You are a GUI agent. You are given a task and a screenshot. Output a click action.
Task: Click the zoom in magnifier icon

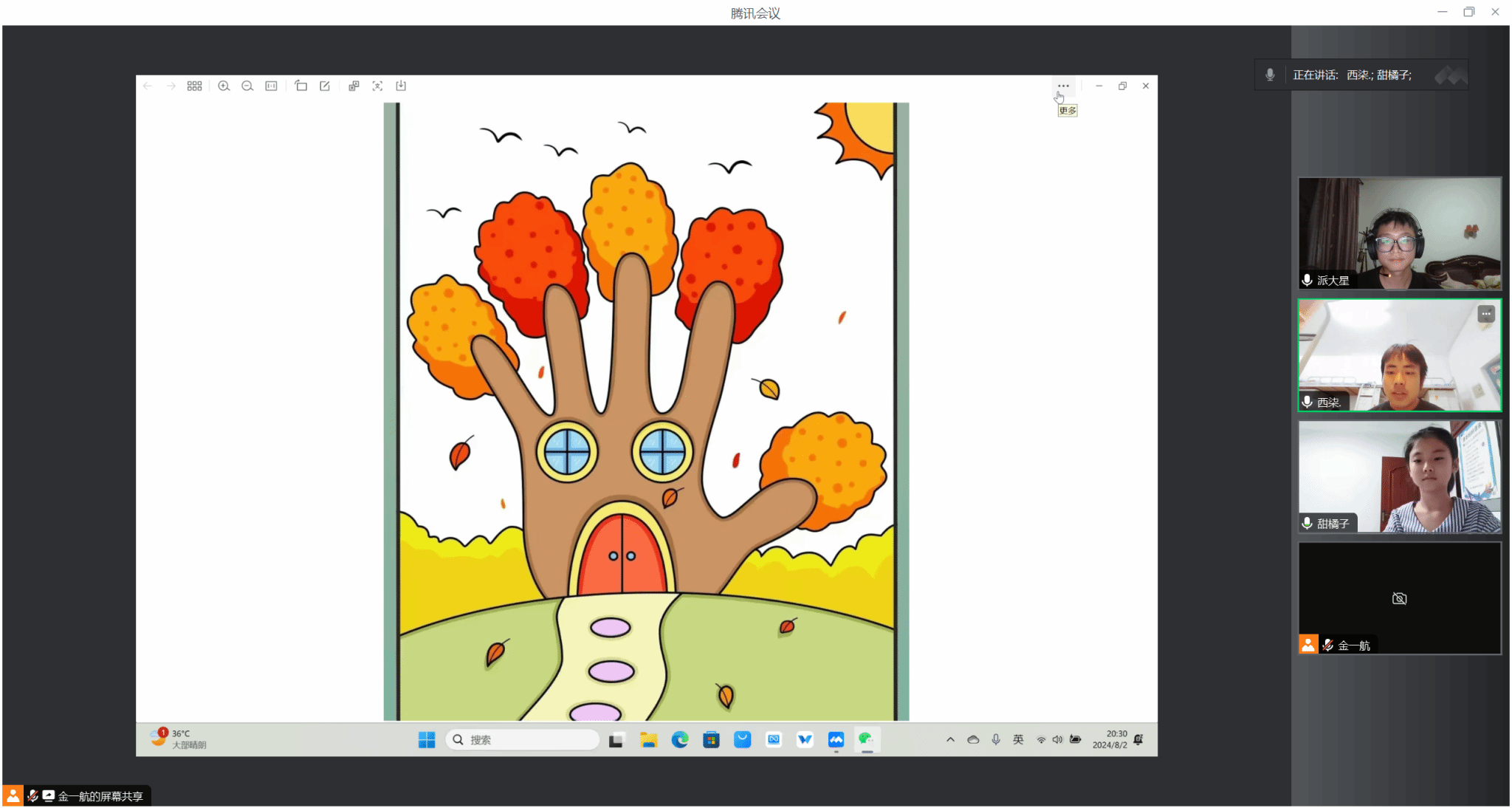(x=224, y=86)
